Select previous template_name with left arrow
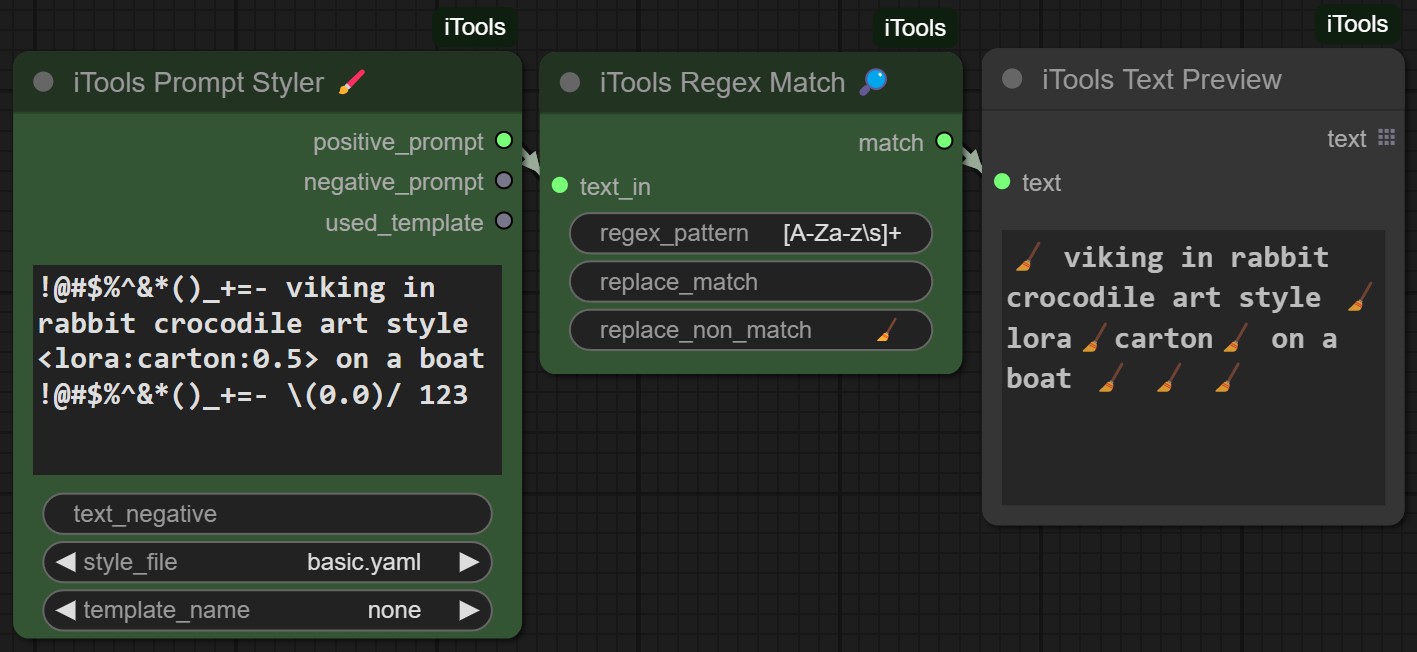Viewport: 1417px width, 652px height. click(x=66, y=610)
